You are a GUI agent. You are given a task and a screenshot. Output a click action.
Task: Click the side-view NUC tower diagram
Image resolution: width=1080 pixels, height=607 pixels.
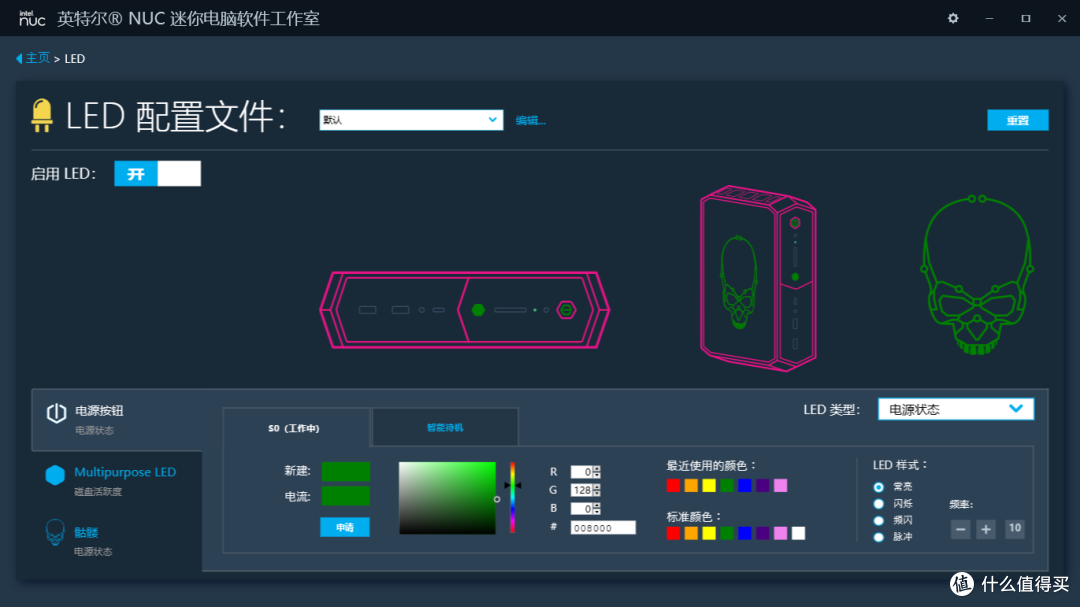[758, 278]
